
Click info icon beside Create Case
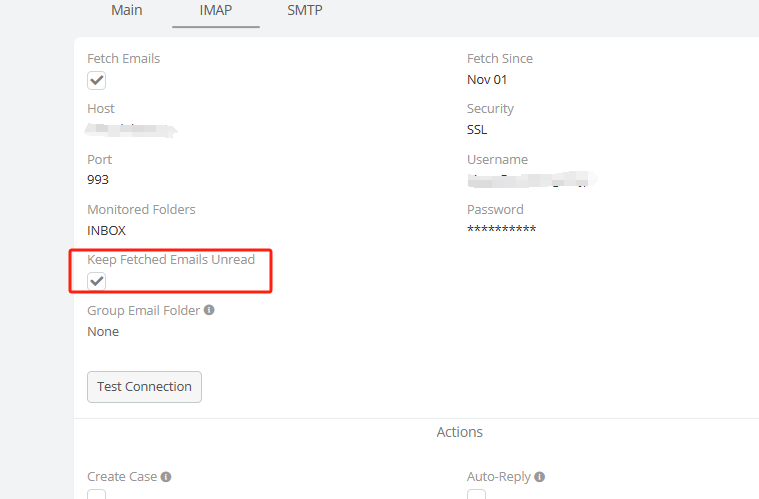[x=166, y=477]
